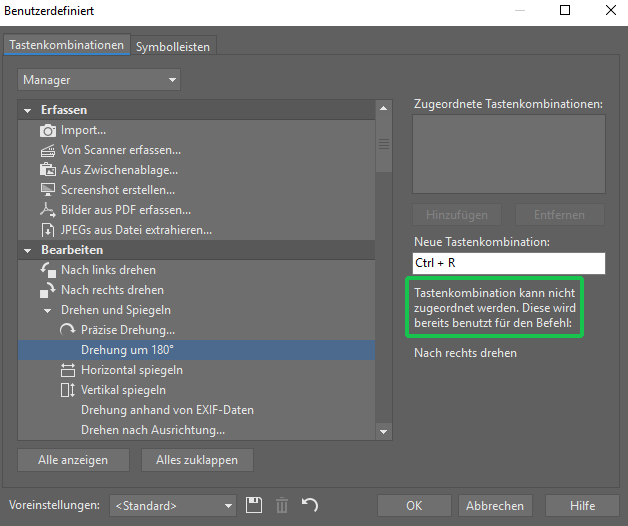This screenshot has width=628, height=526.
Task: Reset shortcuts with the undo arrow icon
Action: click(310, 505)
